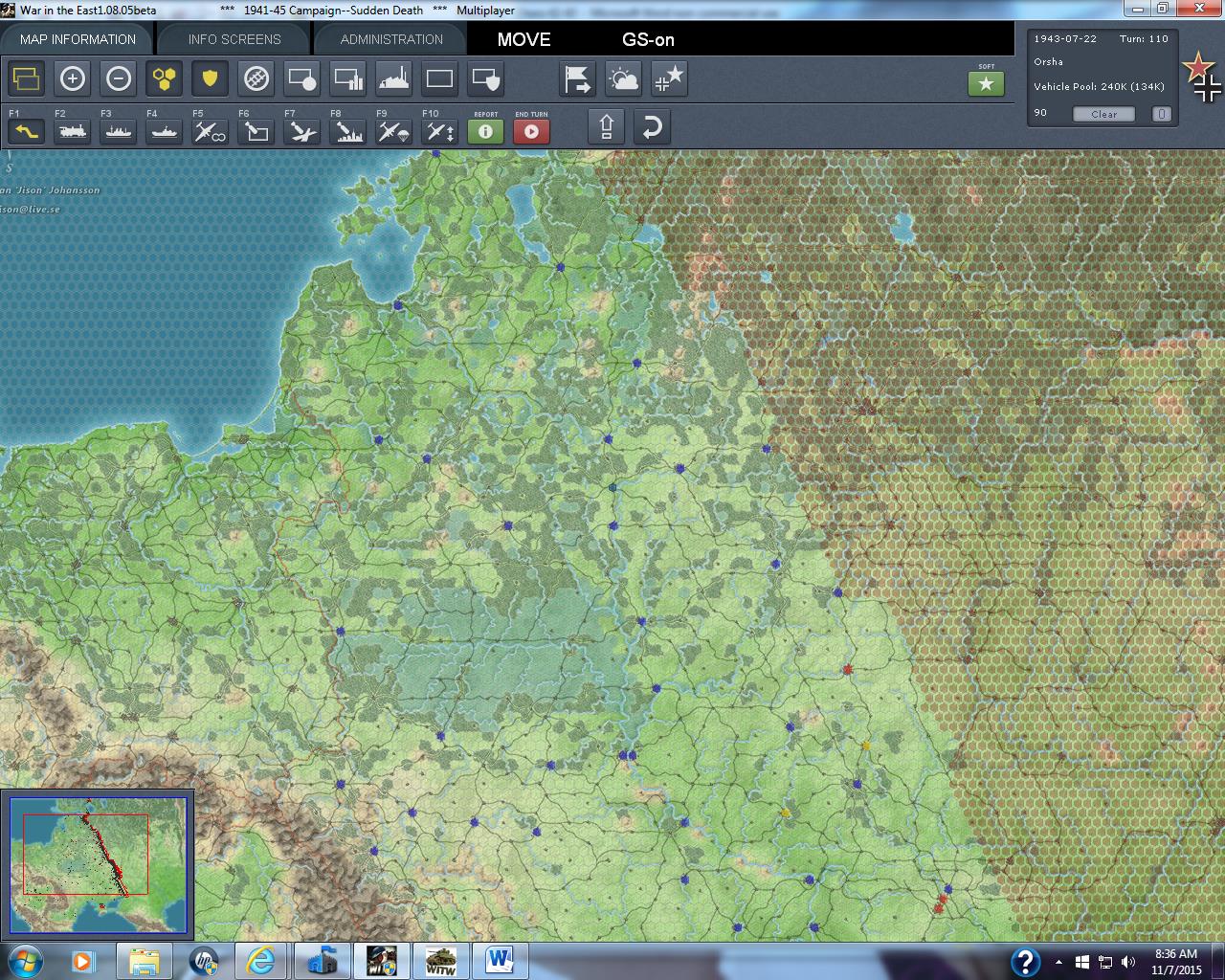1225x980 pixels.
Task: Click the 'Orsha' location name
Action: [1048, 61]
